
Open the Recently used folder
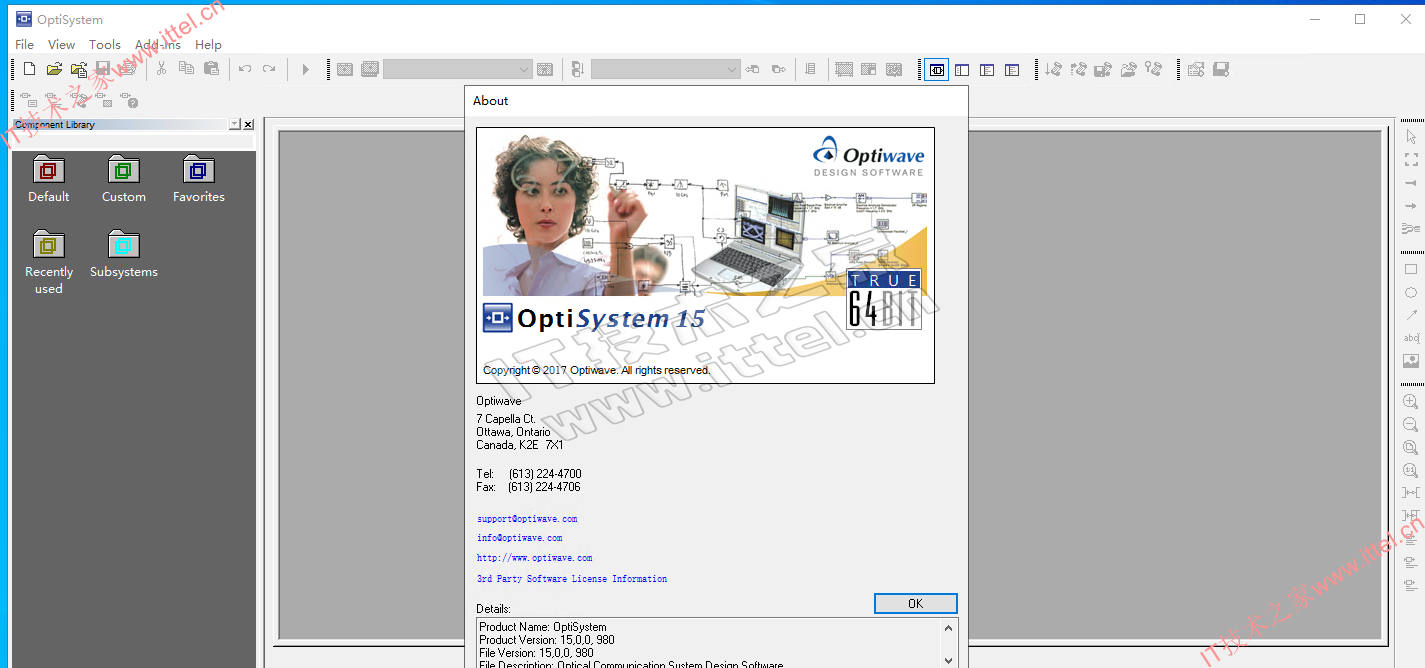point(48,263)
